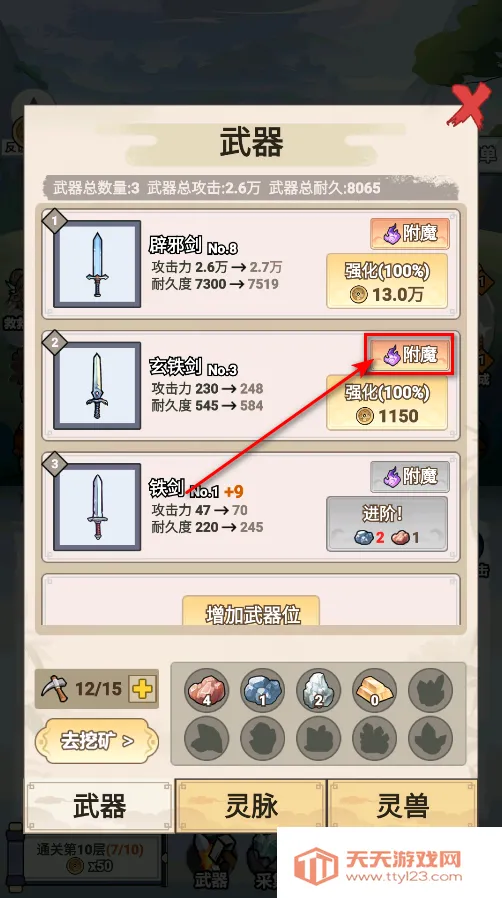
Task: Strengthen 辟邪剑 for 13.0万 coins
Action: pyautogui.click(x=387, y=281)
